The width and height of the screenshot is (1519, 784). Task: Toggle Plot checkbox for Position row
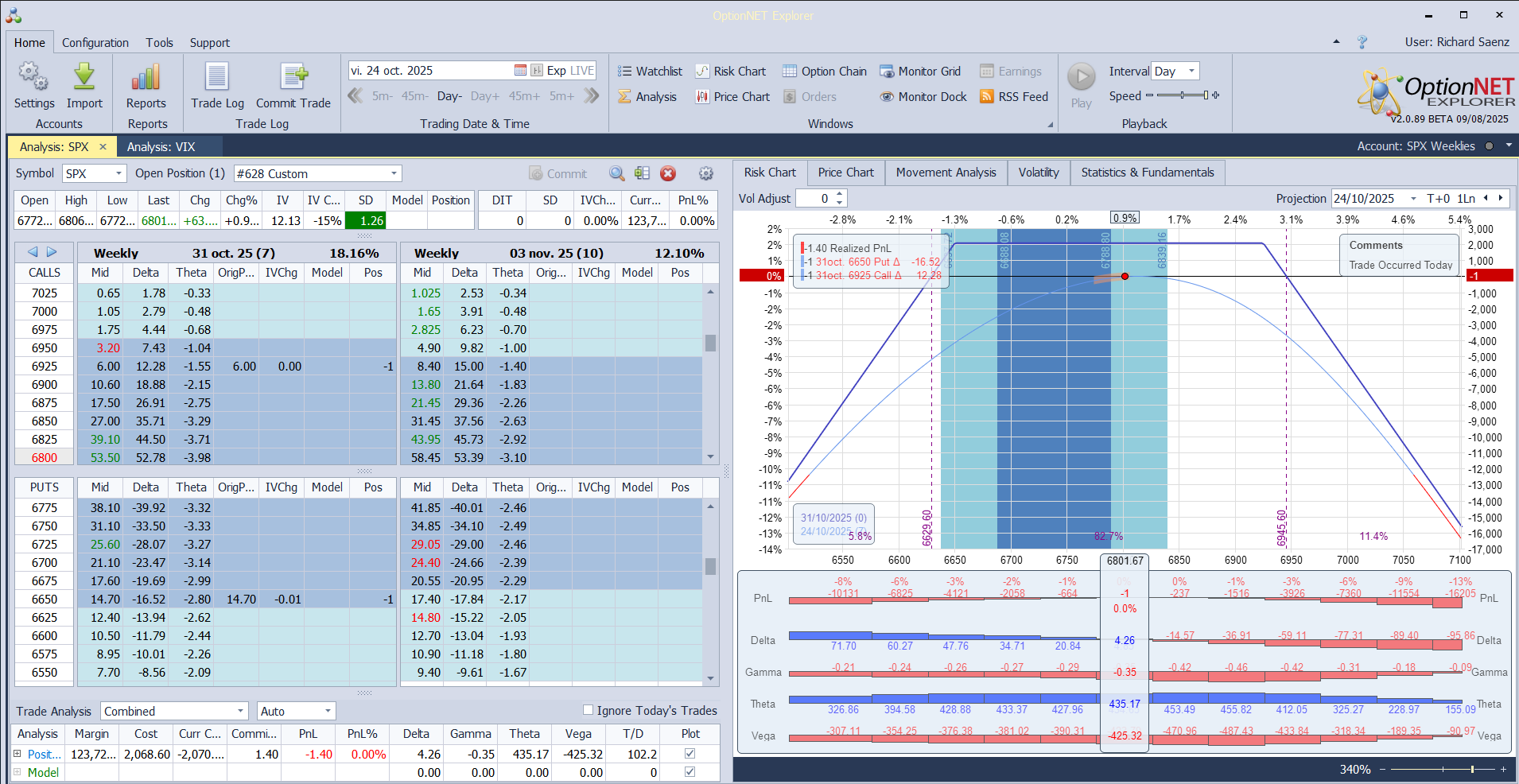(690, 754)
